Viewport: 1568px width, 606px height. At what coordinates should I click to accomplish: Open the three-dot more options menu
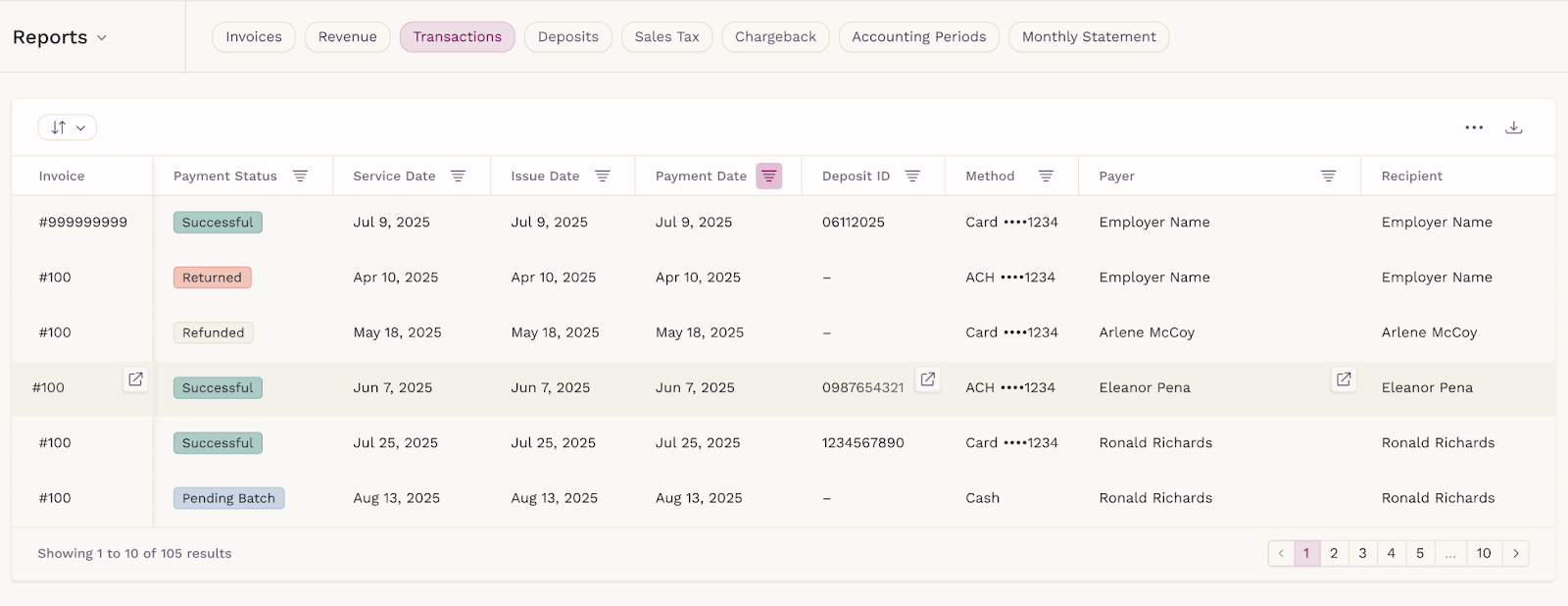[x=1474, y=127]
